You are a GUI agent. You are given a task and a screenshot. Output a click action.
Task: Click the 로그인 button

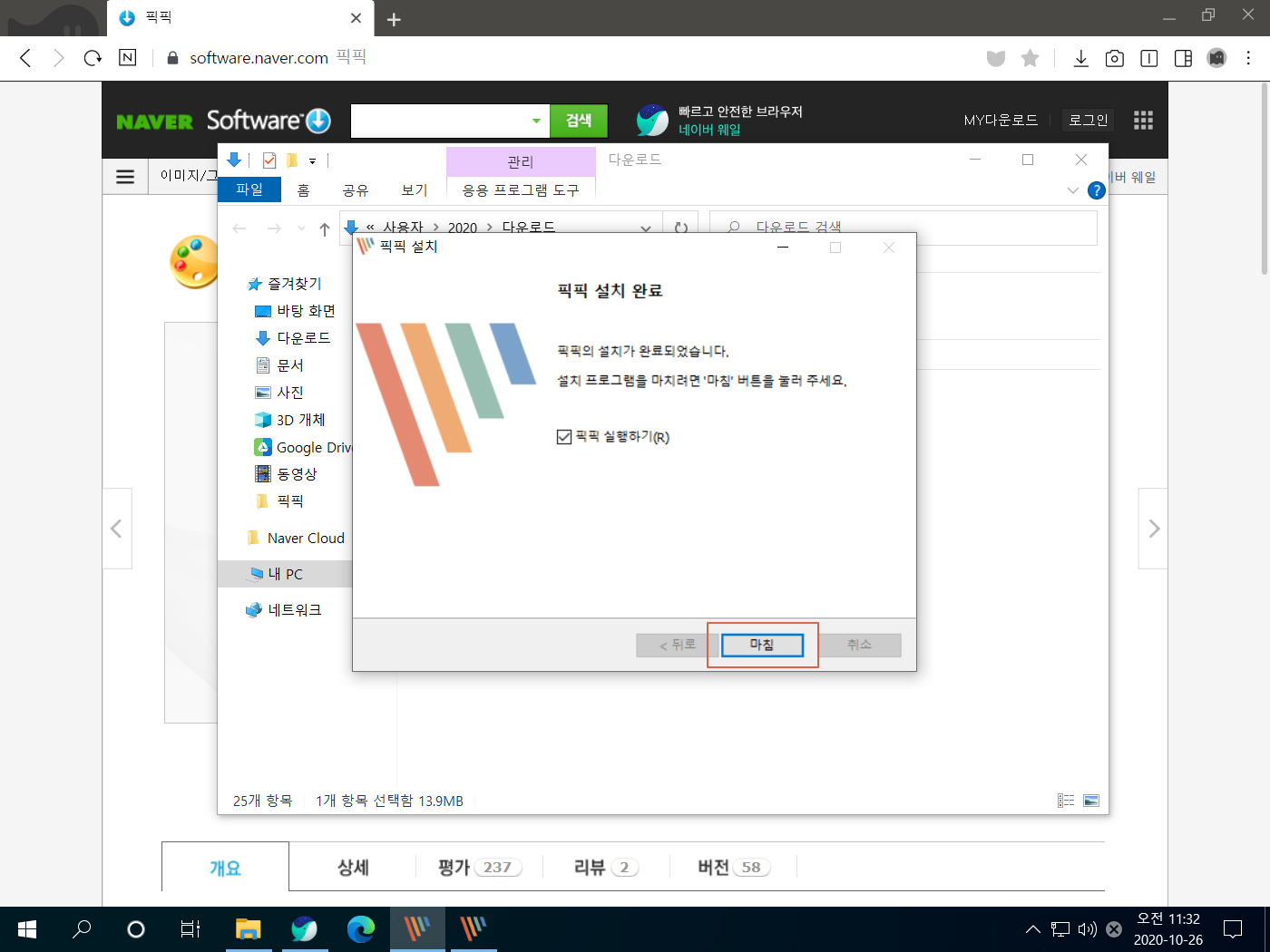tap(1089, 120)
